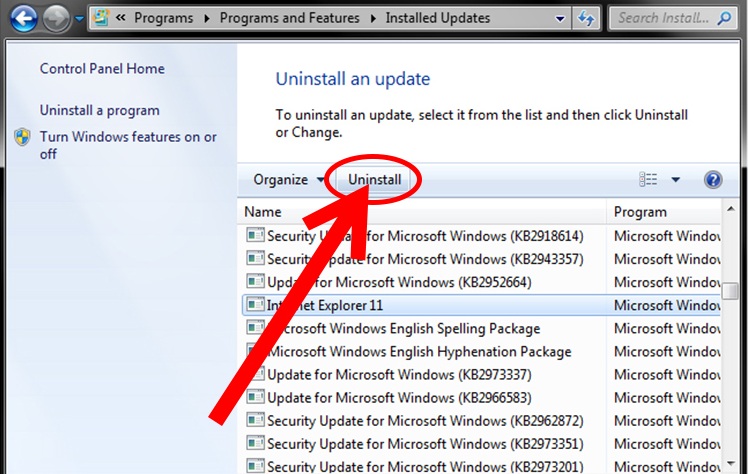
Task: Sort list by Program column header
Action: point(664,212)
